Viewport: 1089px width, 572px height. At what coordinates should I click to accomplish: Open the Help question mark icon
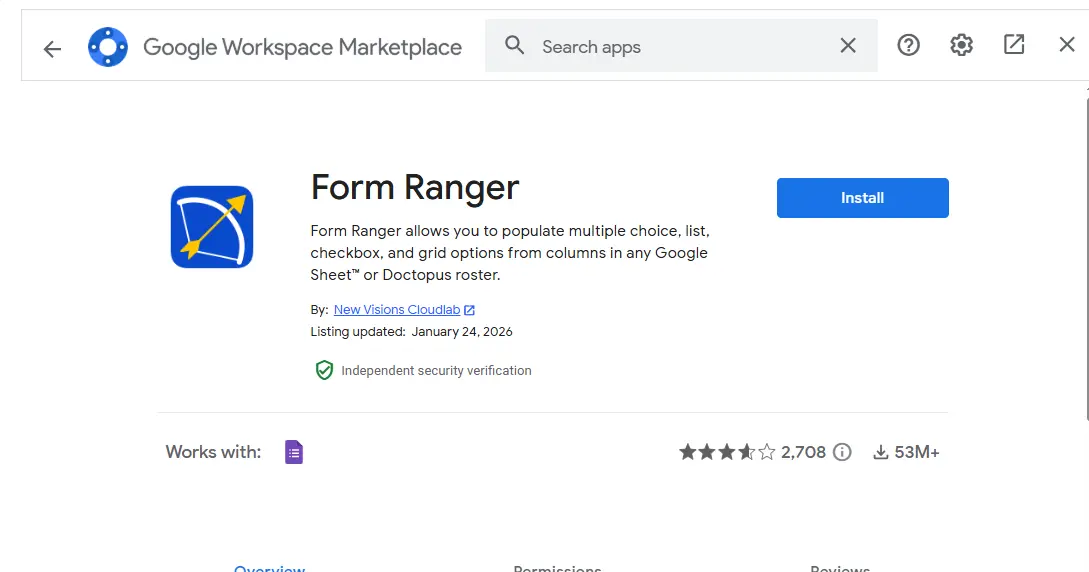908,45
